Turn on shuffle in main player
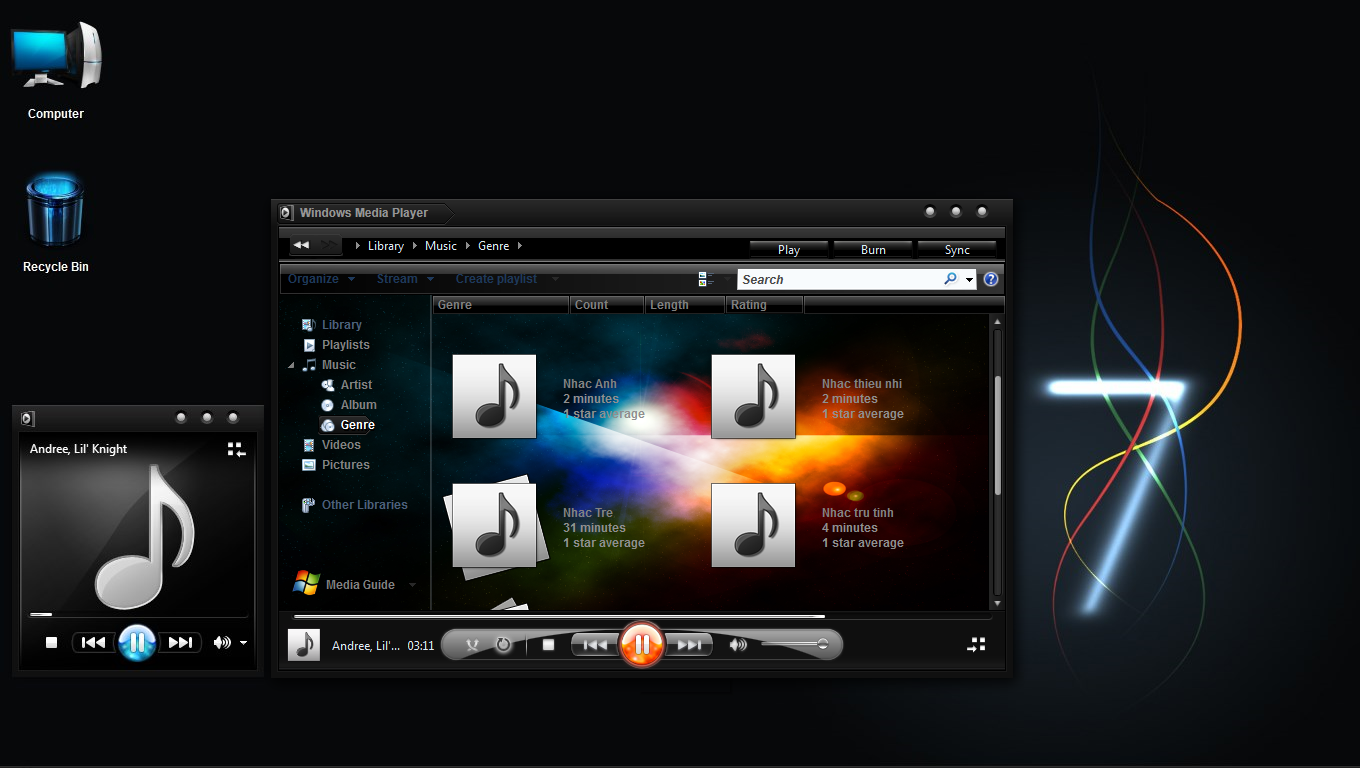This screenshot has width=1360, height=768. coord(473,645)
